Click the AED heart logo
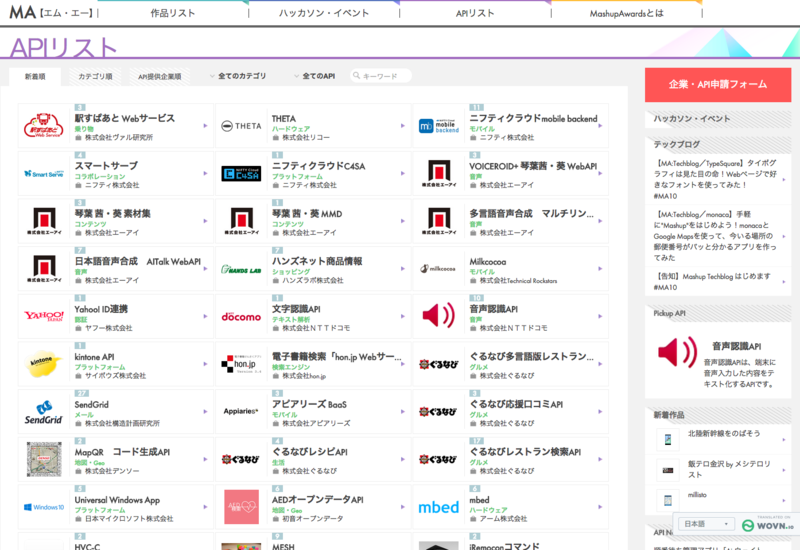 [x=241, y=507]
